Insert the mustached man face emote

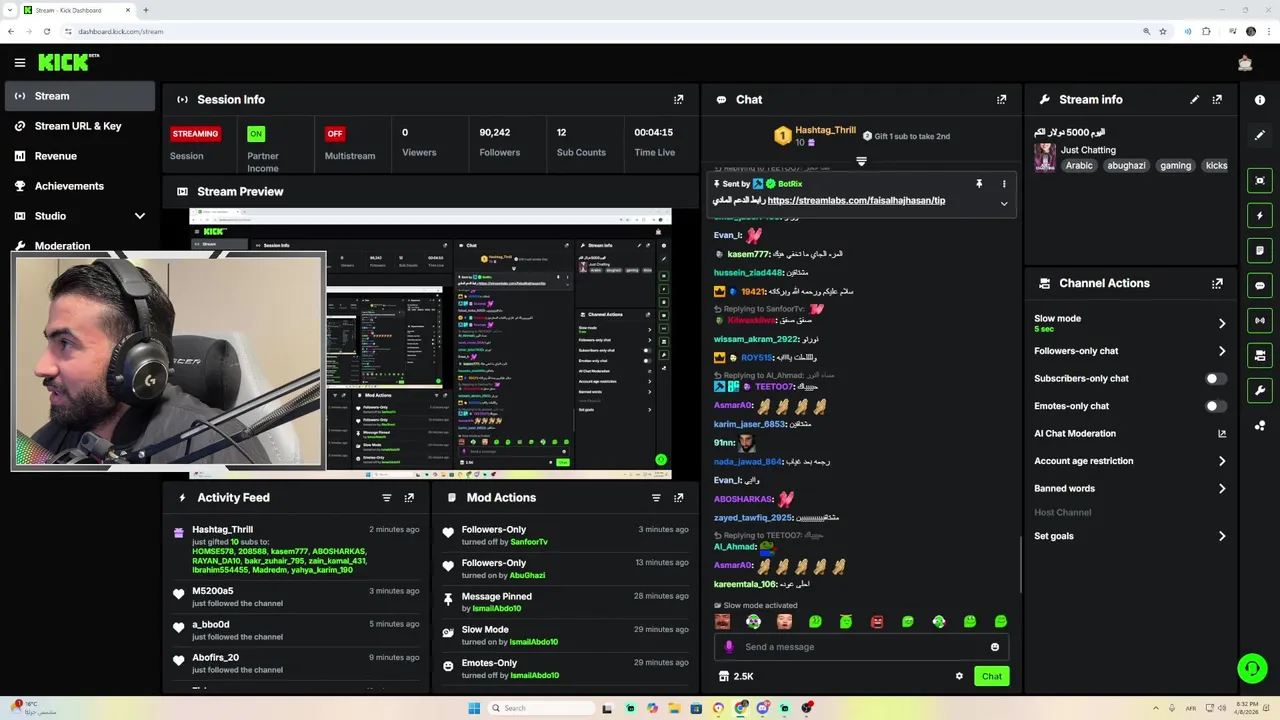722,622
